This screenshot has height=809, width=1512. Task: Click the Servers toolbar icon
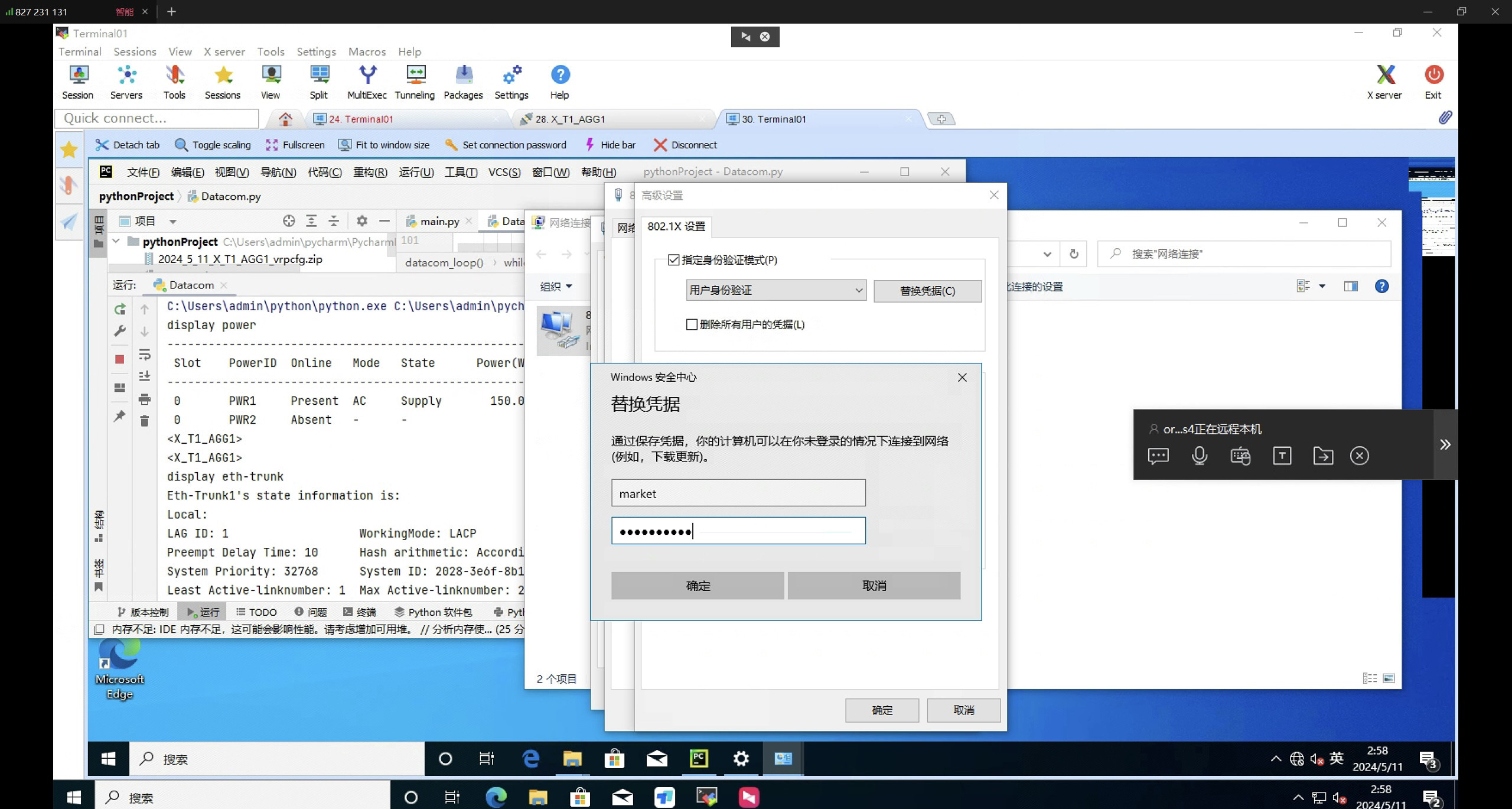click(126, 82)
